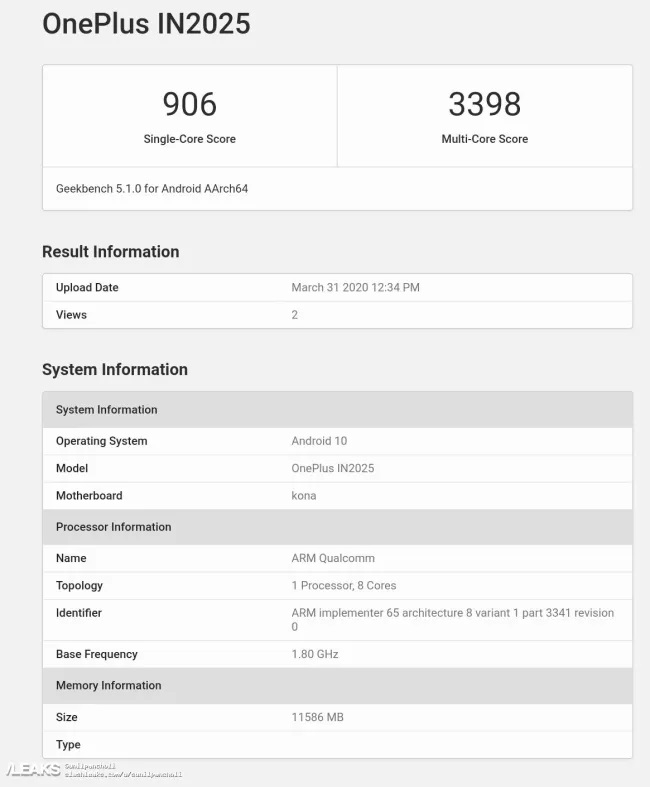Select the OnePlus IN2025 model value
Image resolution: width=650 pixels, height=787 pixels.
pos(333,468)
